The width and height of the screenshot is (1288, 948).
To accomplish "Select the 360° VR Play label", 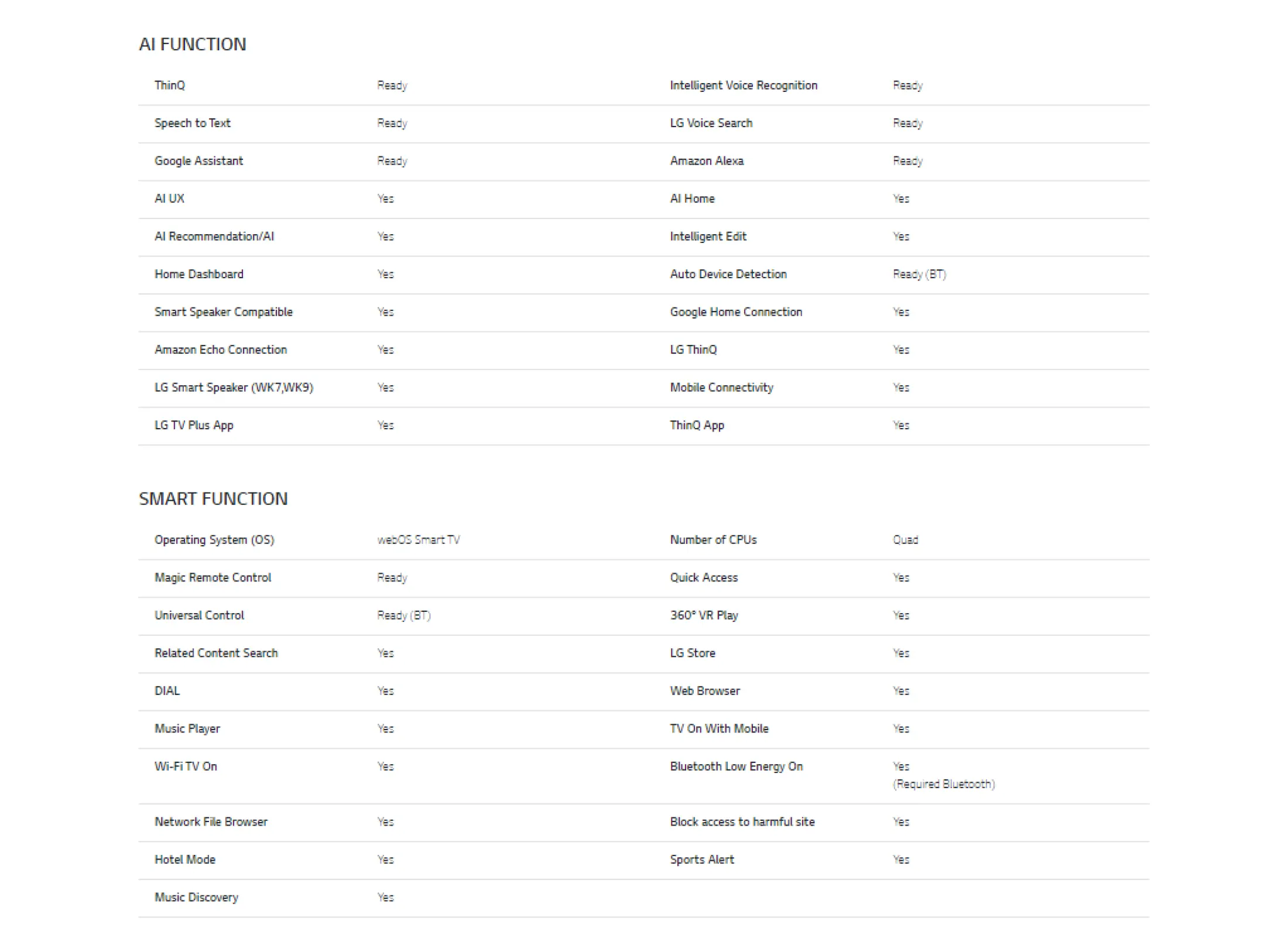I will click(x=704, y=615).
